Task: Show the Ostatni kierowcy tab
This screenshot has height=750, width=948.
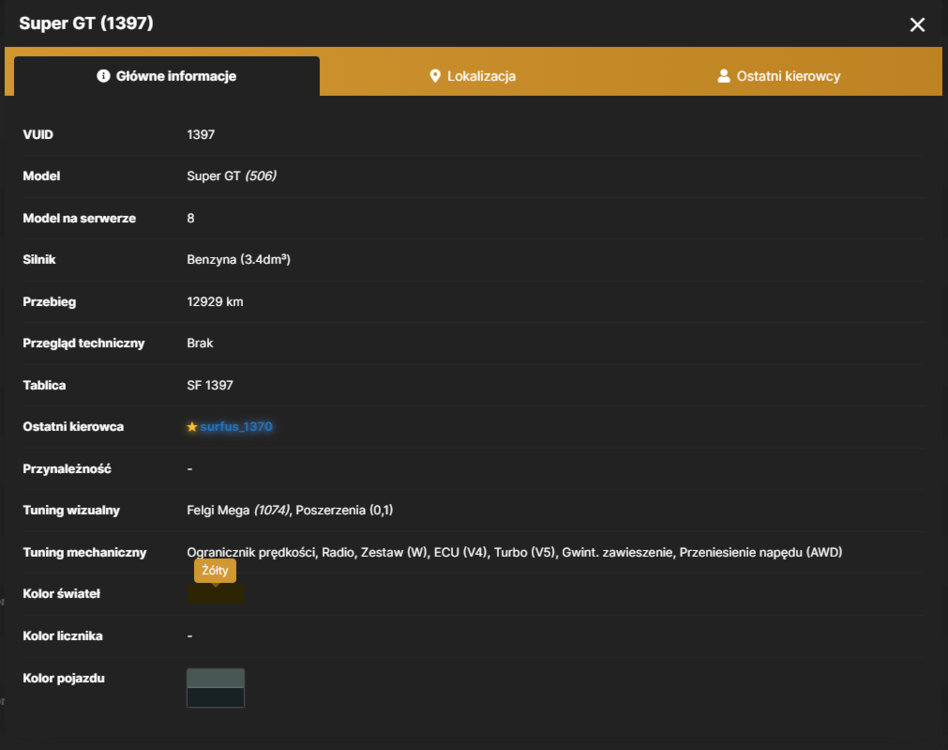Action: point(779,76)
